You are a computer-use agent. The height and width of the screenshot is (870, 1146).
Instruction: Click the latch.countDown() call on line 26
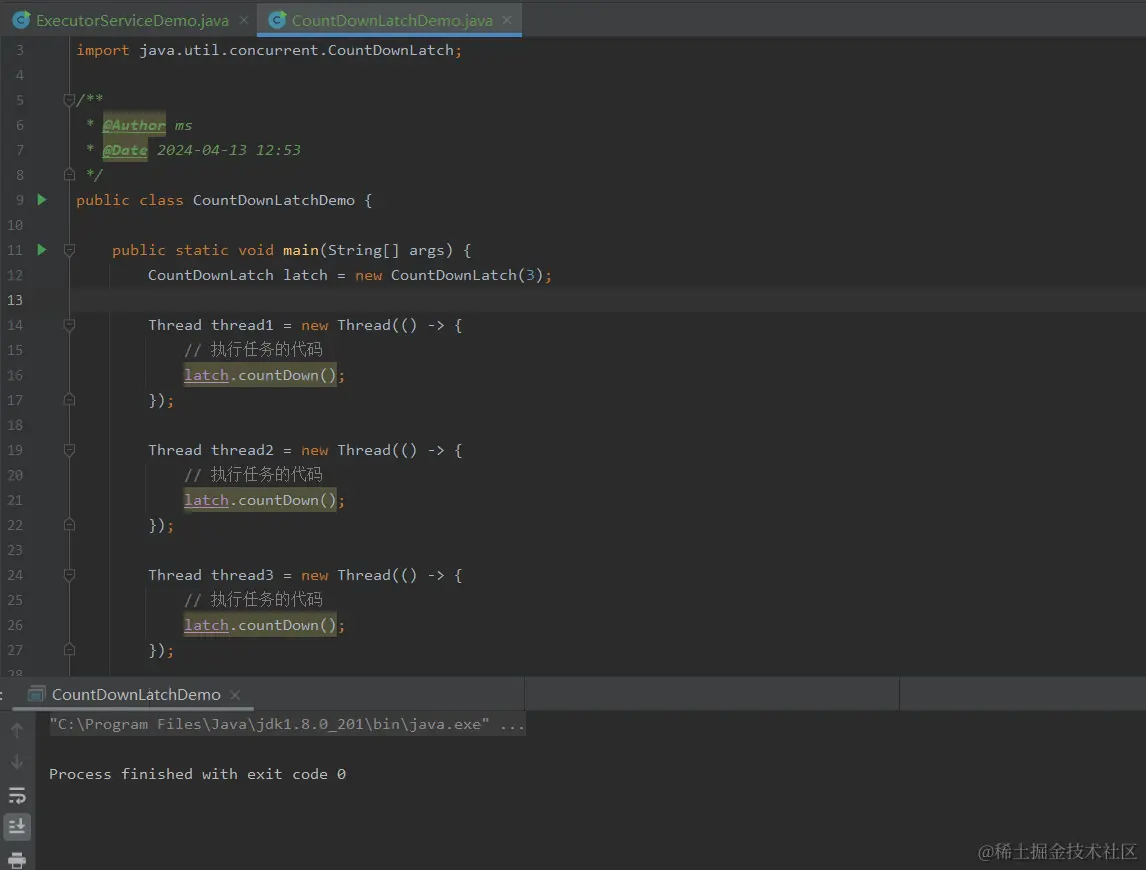coord(259,625)
